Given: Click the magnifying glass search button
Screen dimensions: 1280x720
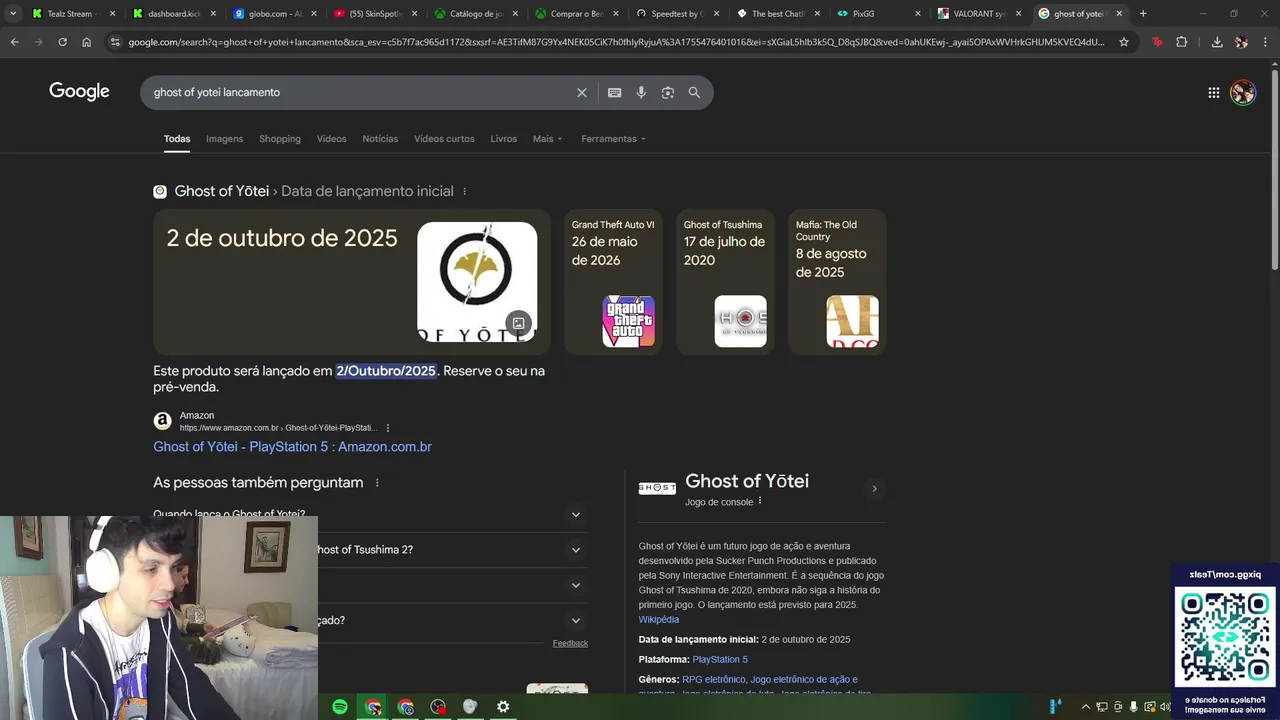Looking at the screenshot, I should pos(694,92).
